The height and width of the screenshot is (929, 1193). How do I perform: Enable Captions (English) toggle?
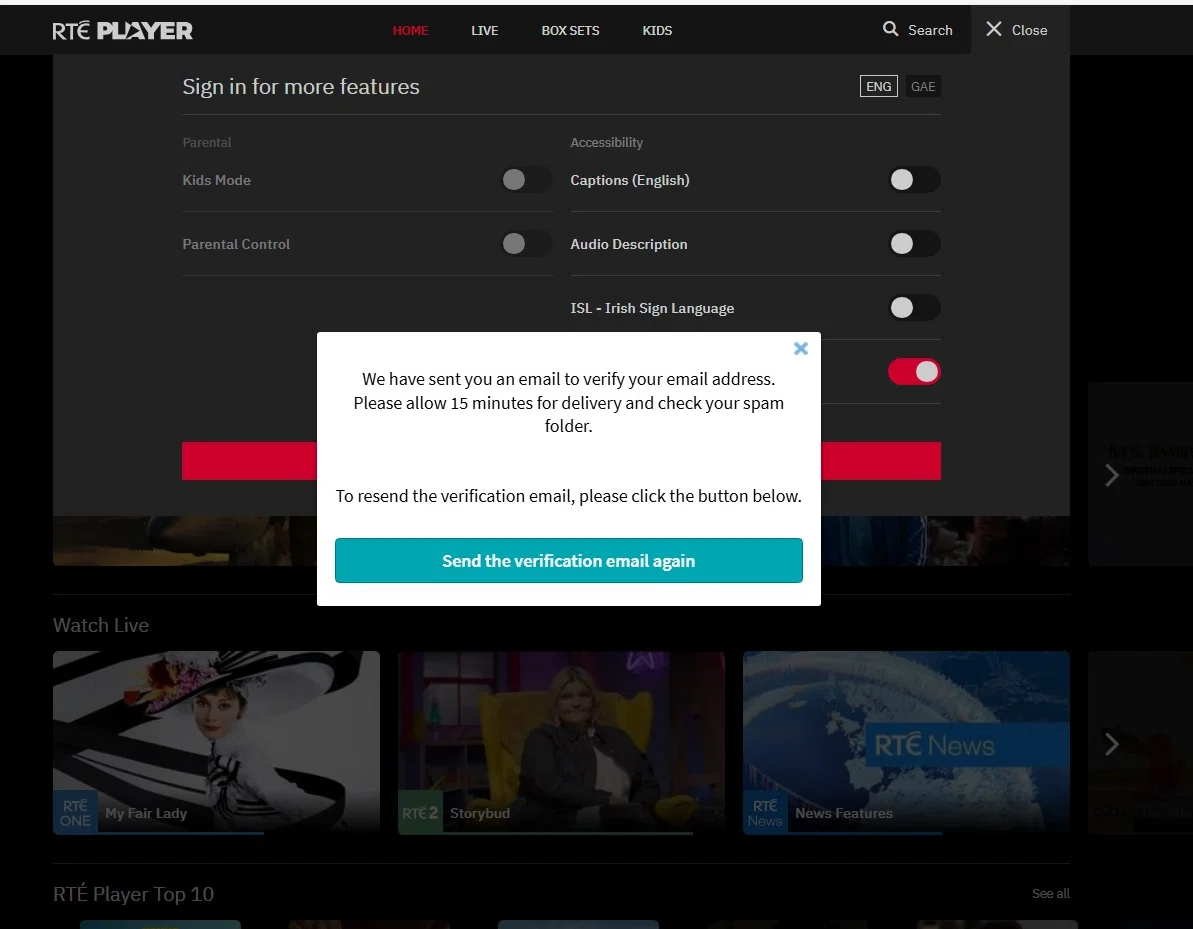coord(915,180)
